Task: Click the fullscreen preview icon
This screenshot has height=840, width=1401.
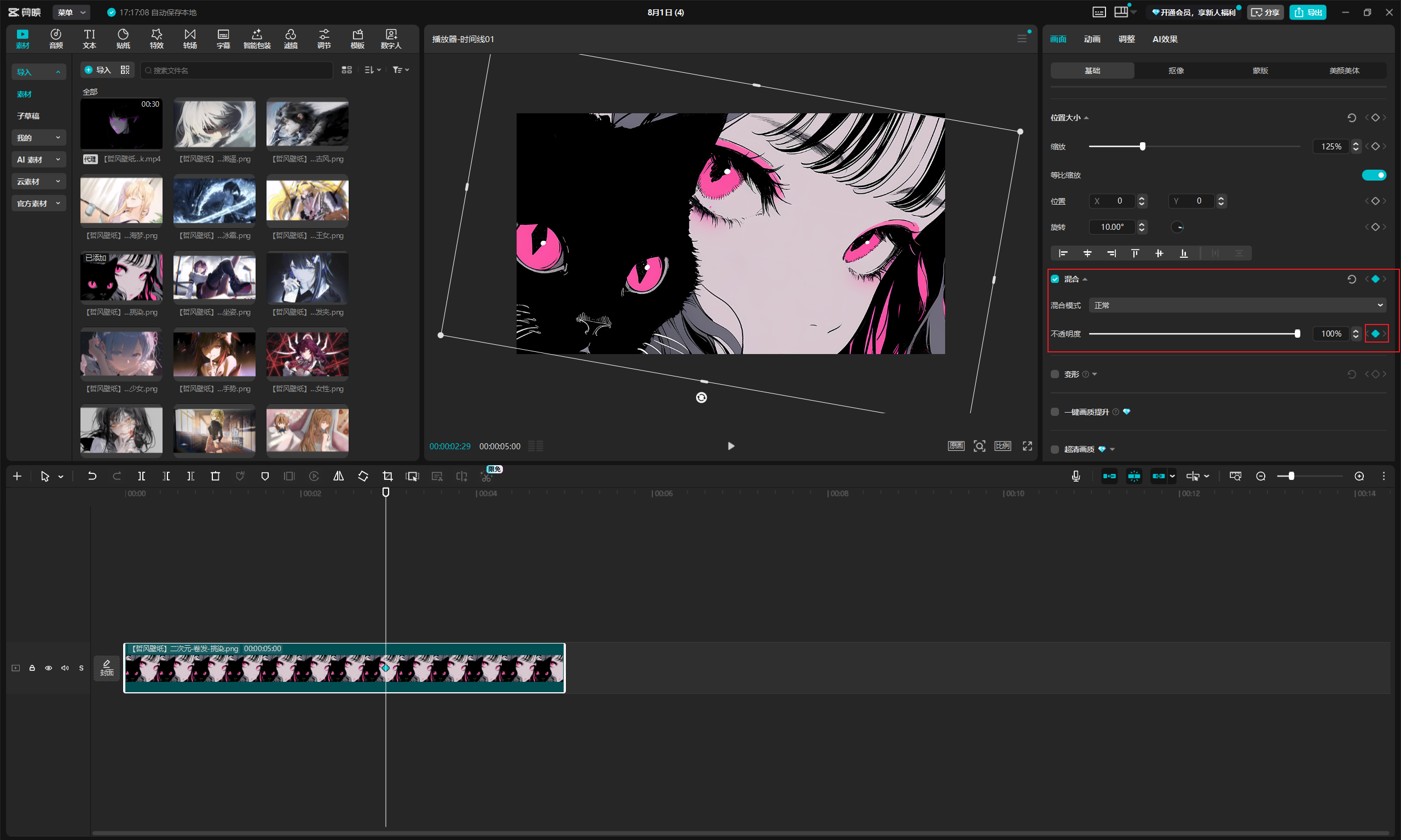Action: 1027,446
